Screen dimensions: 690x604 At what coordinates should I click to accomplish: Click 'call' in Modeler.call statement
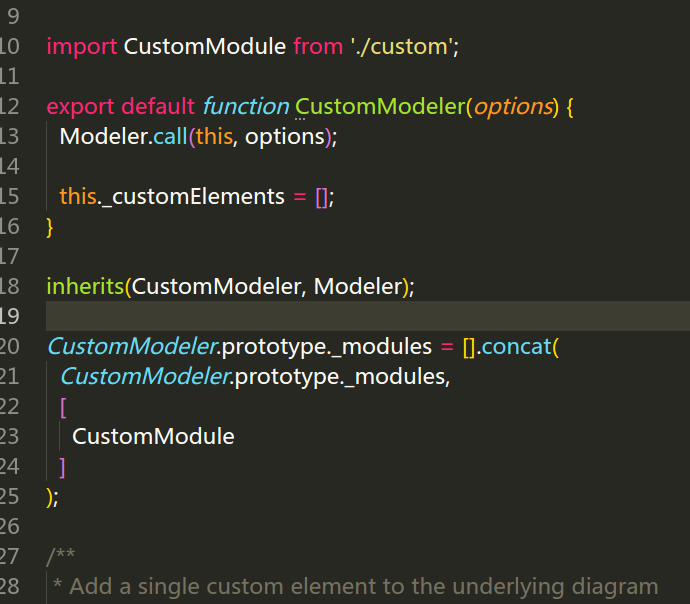[170, 136]
